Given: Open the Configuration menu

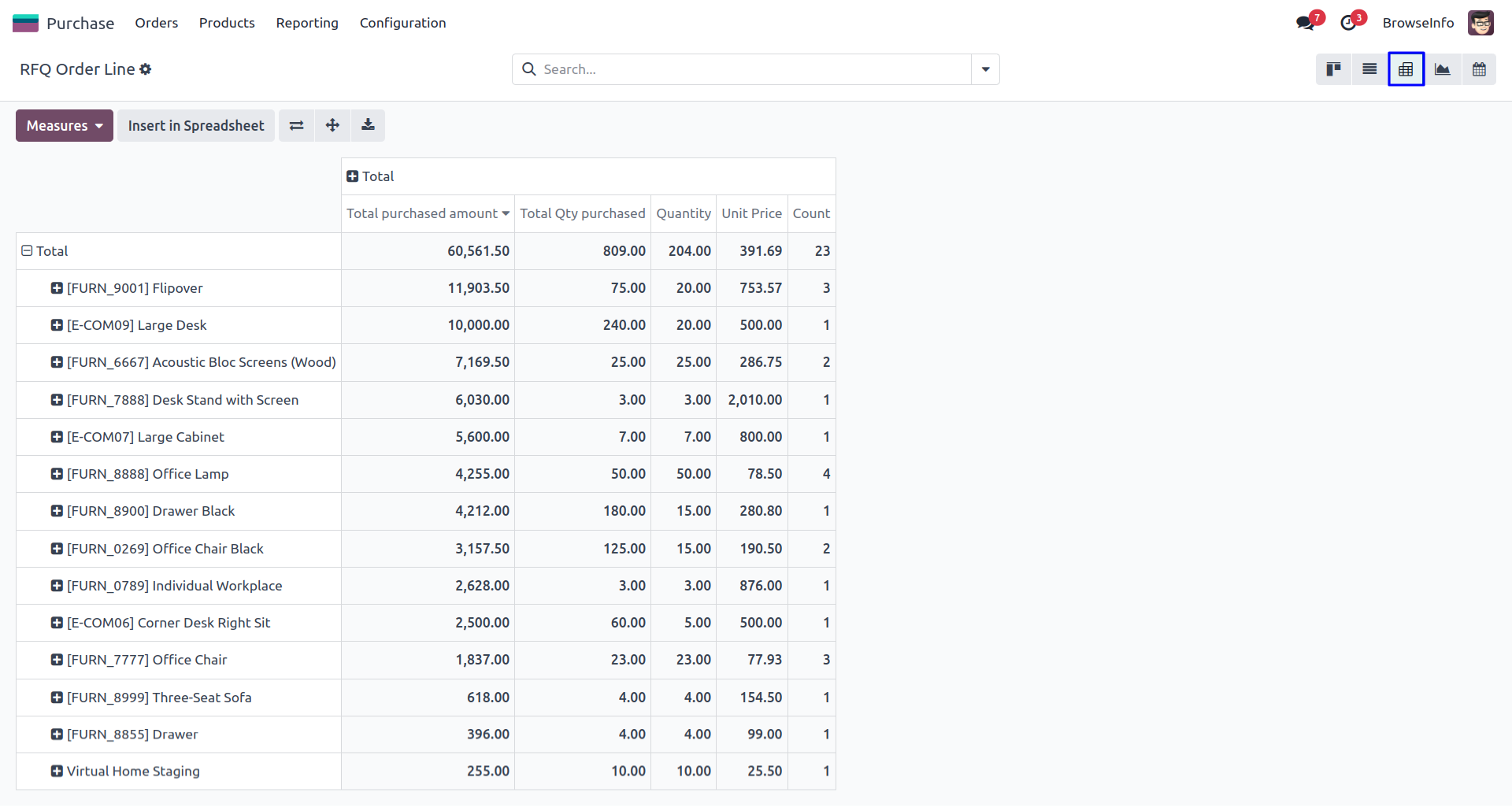Looking at the screenshot, I should [x=402, y=23].
